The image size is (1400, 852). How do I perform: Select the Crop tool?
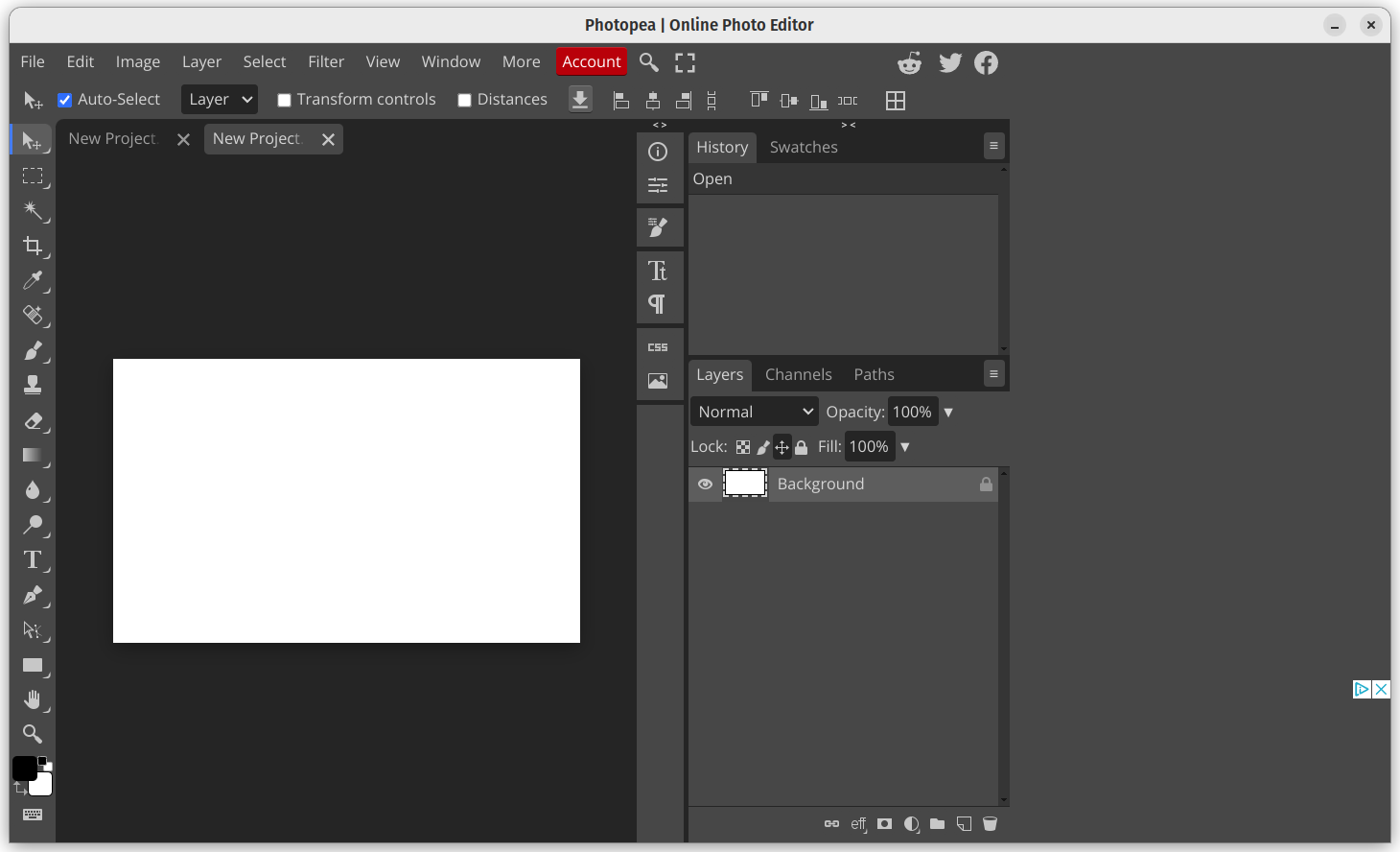click(x=33, y=247)
